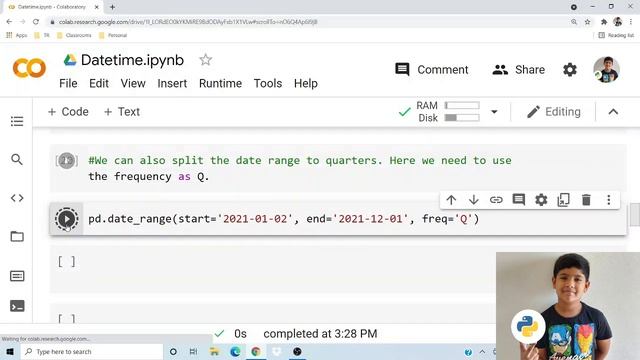This screenshot has width=640, height=360.
Task: Mirror cell in tab icon
Action: 563,200
